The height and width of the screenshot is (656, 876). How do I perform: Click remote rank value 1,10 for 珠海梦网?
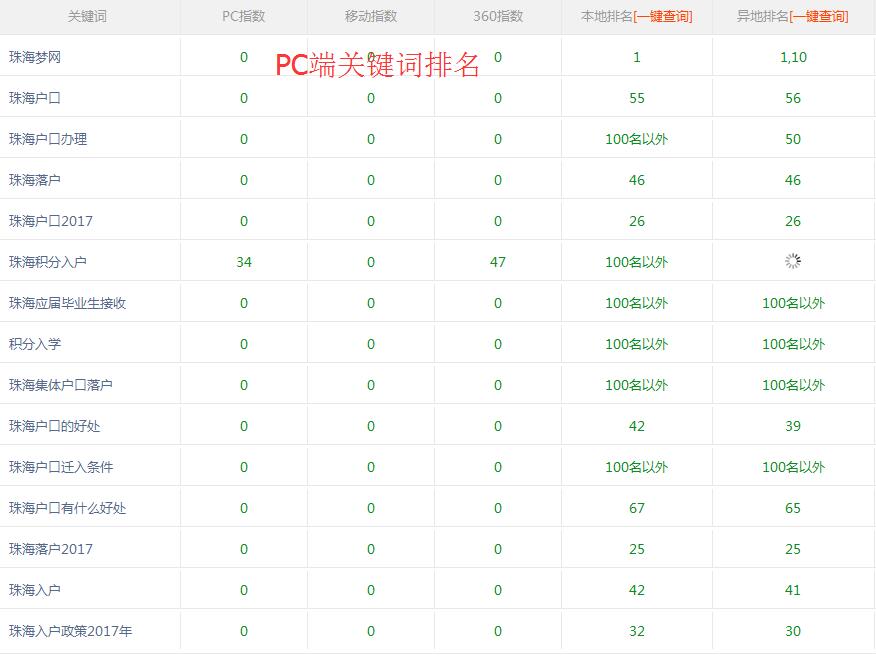(793, 57)
